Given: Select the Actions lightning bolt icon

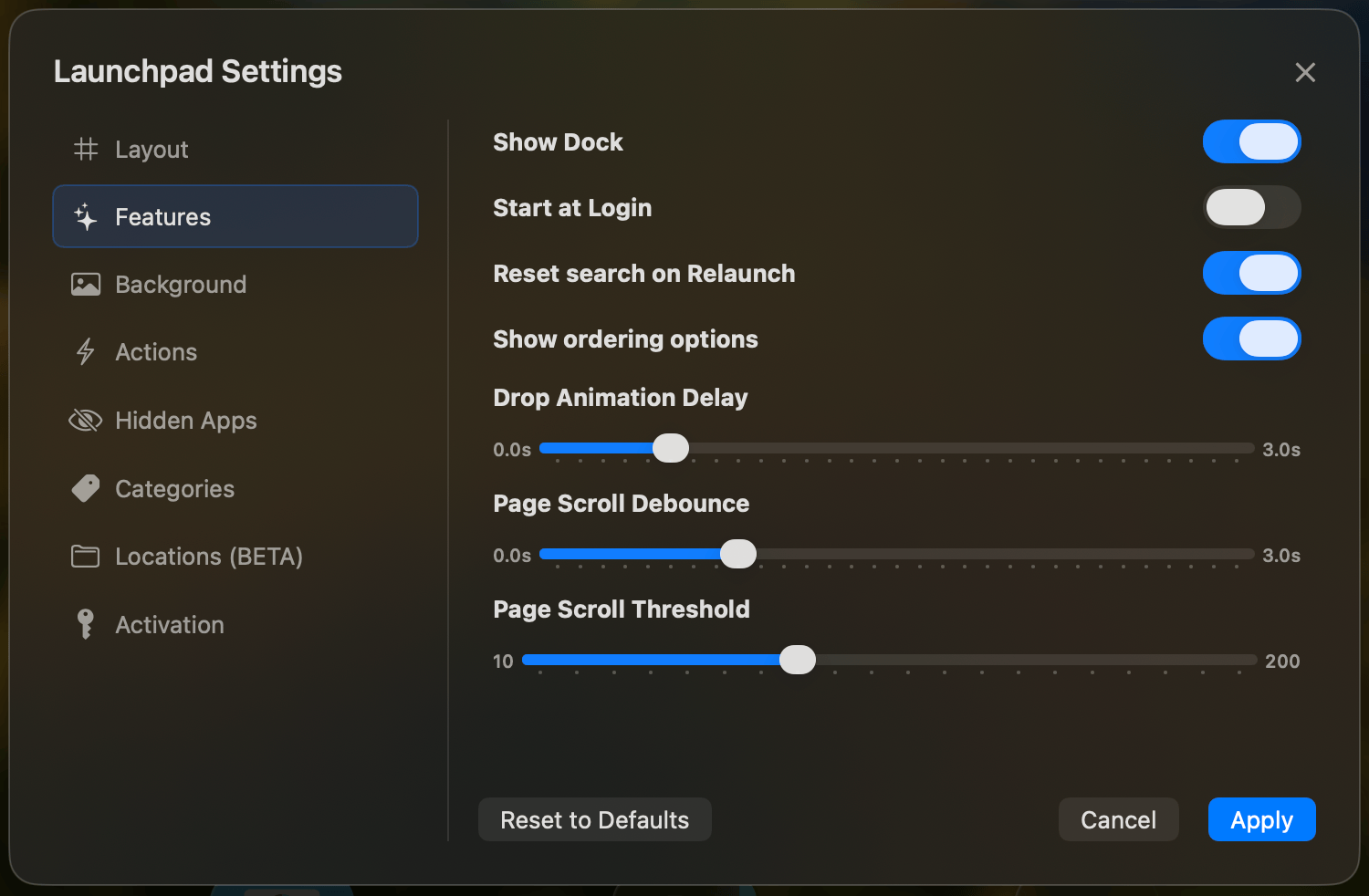Looking at the screenshot, I should pyautogui.click(x=85, y=351).
